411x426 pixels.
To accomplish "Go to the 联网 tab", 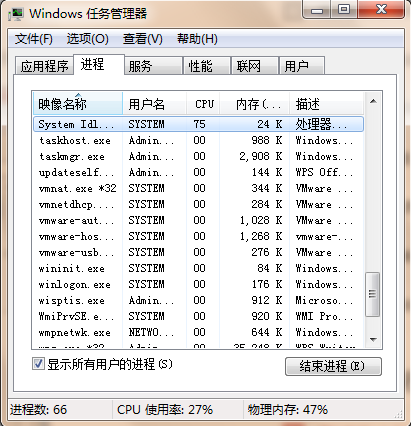I will pyautogui.click(x=255, y=66).
